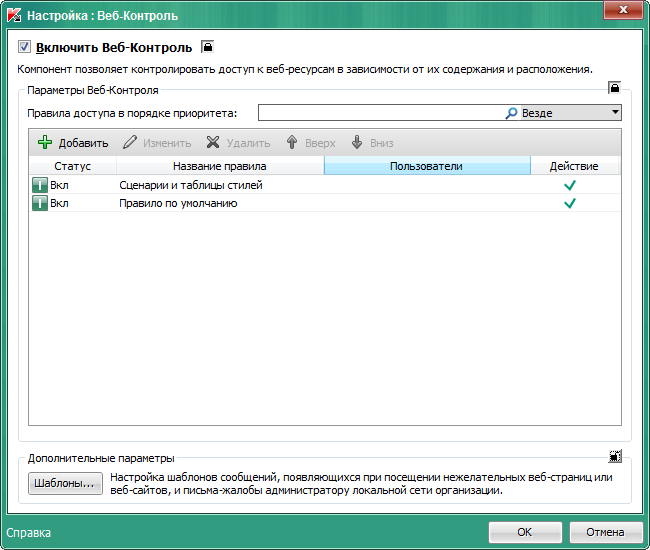
Task: Click the green check action for 'Сценарии и таблицы стилей'
Action: coord(570,185)
